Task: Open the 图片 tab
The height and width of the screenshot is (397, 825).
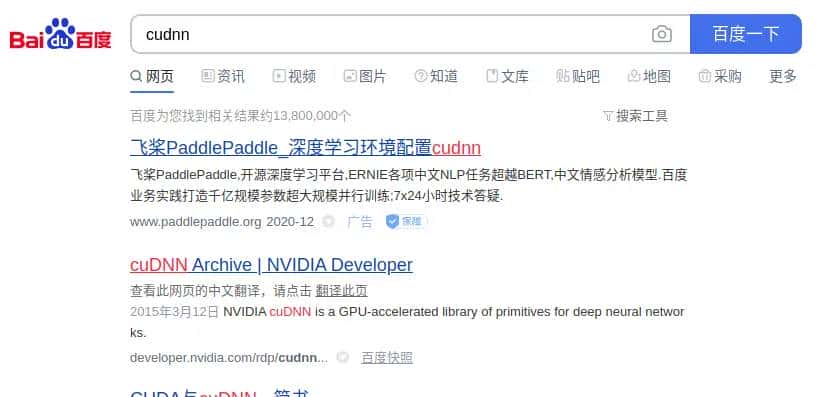Action: (x=365, y=77)
